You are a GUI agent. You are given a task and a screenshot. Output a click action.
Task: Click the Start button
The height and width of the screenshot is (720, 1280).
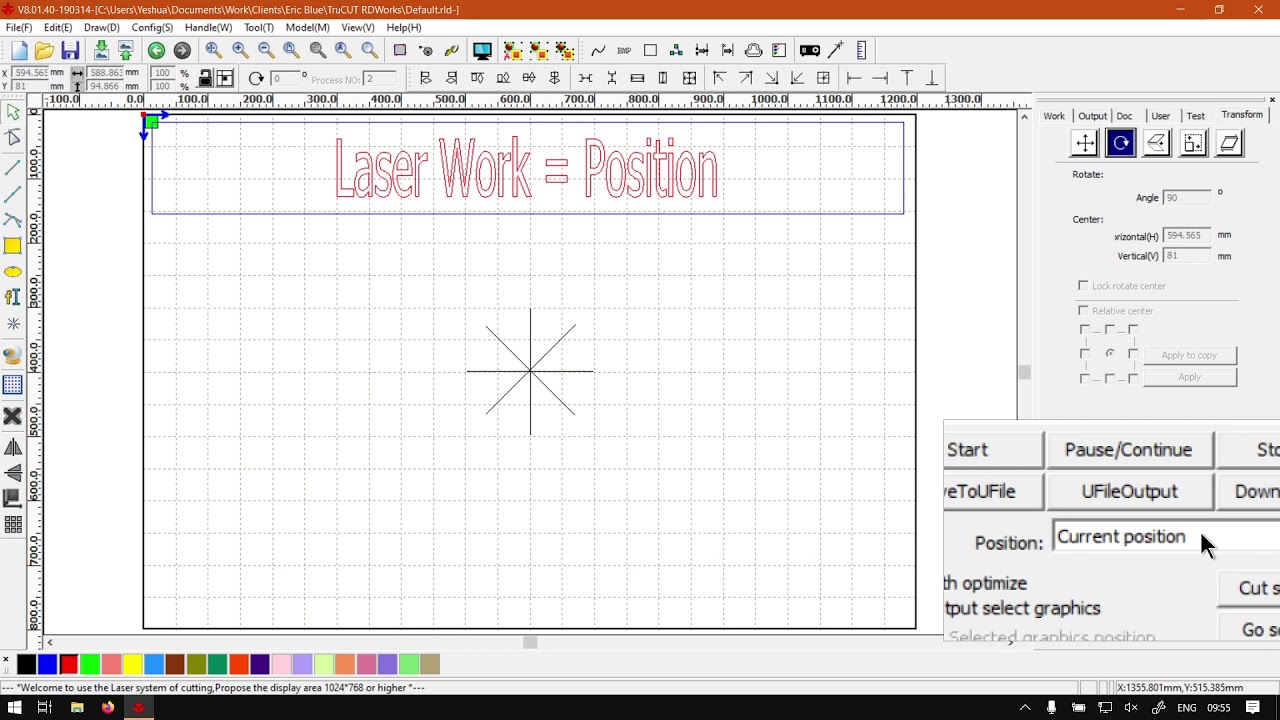tap(993, 450)
